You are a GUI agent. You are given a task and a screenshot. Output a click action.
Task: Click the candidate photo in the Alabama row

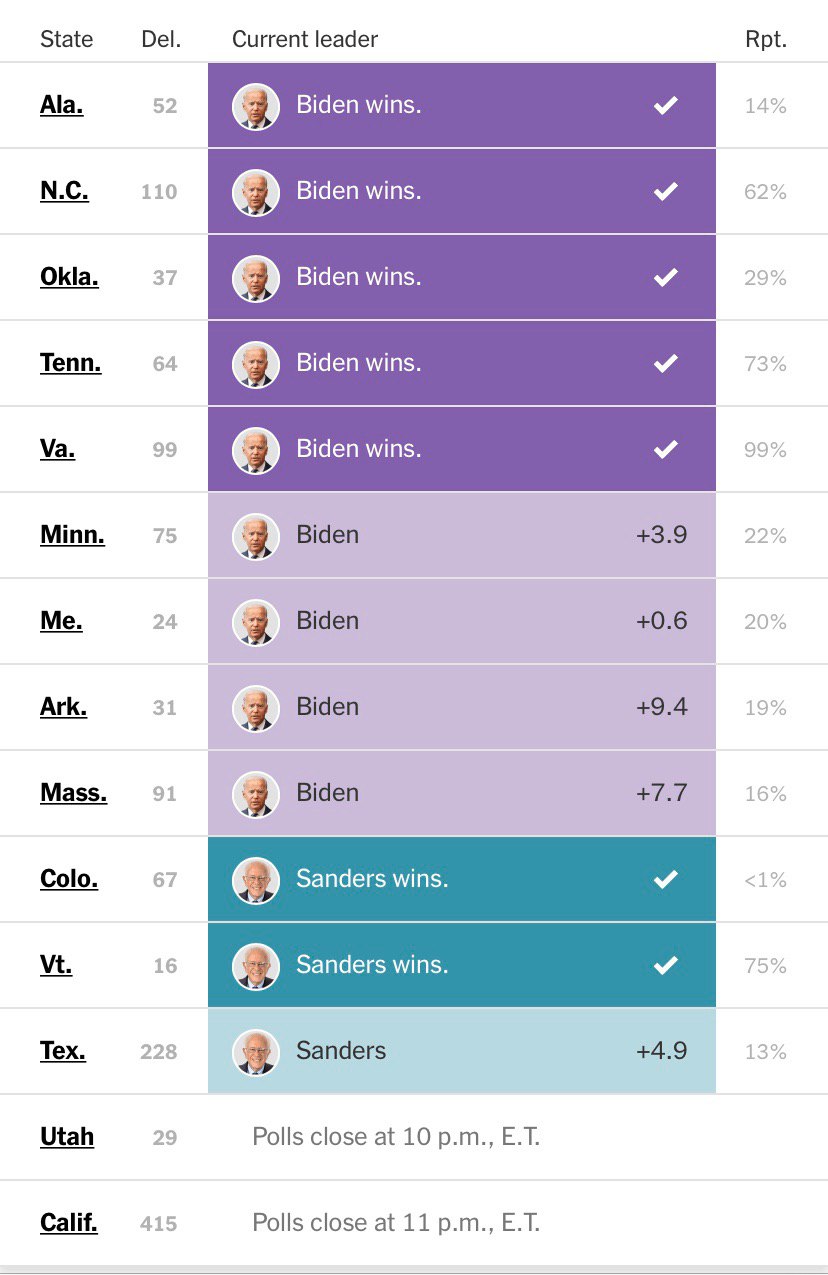pyautogui.click(x=255, y=106)
